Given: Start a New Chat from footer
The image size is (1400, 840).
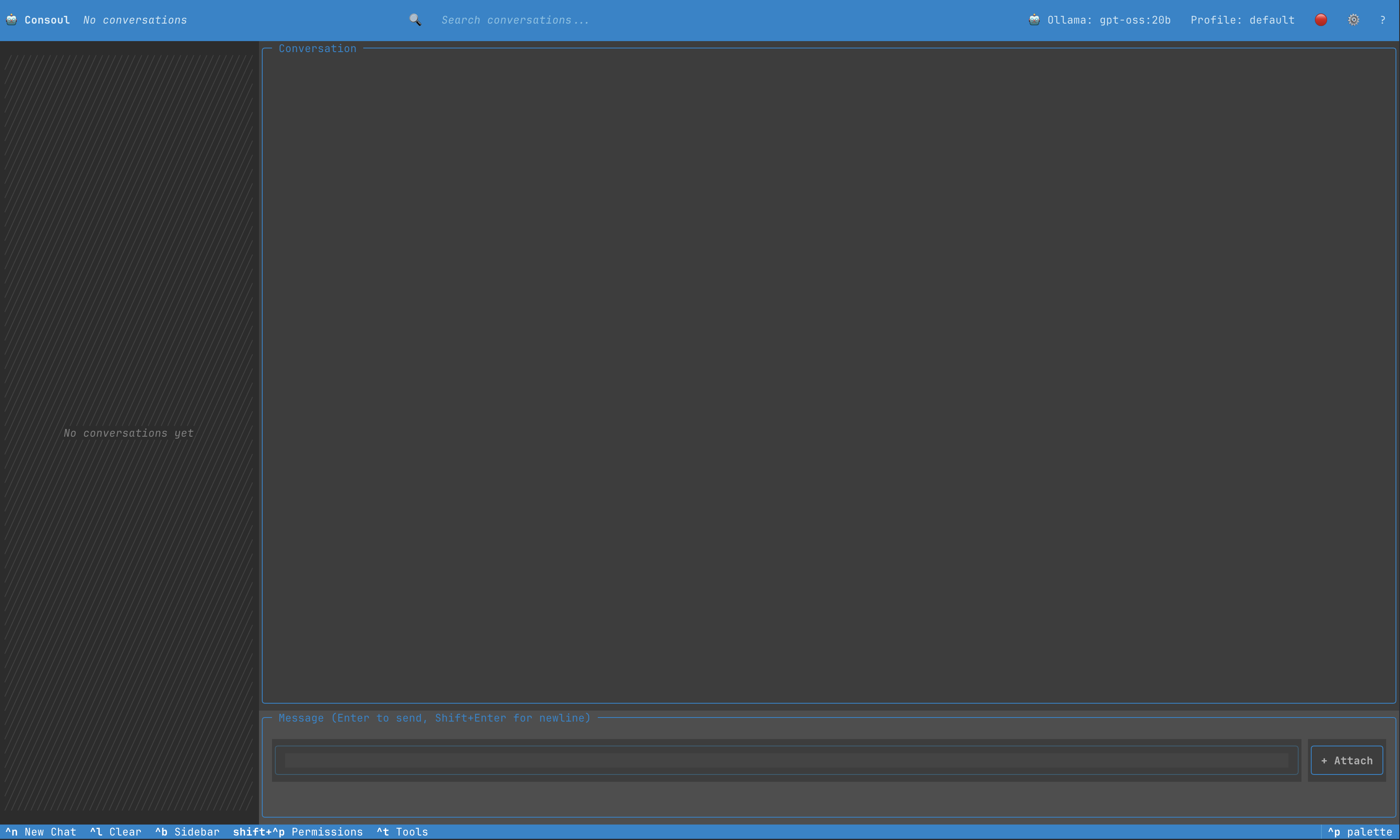Looking at the screenshot, I should pos(41,831).
